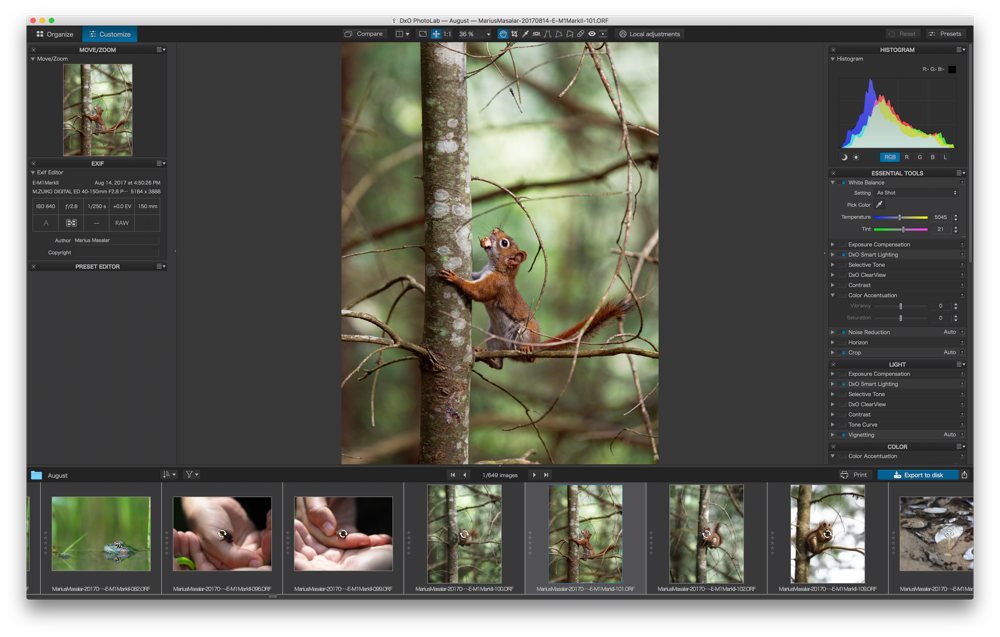The height and width of the screenshot is (637, 1000).
Task: Open the Presets menu
Action: (945, 34)
